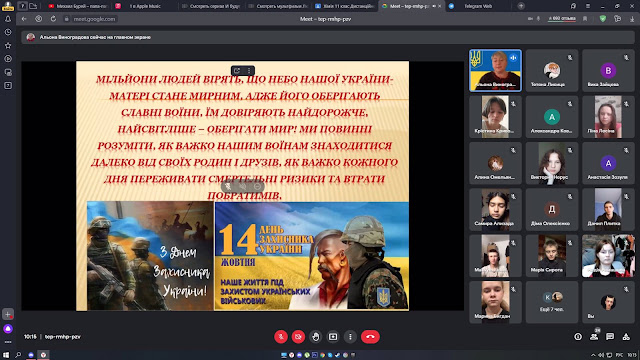
Task: Open the green protection shield icon
Action: point(603,19)
